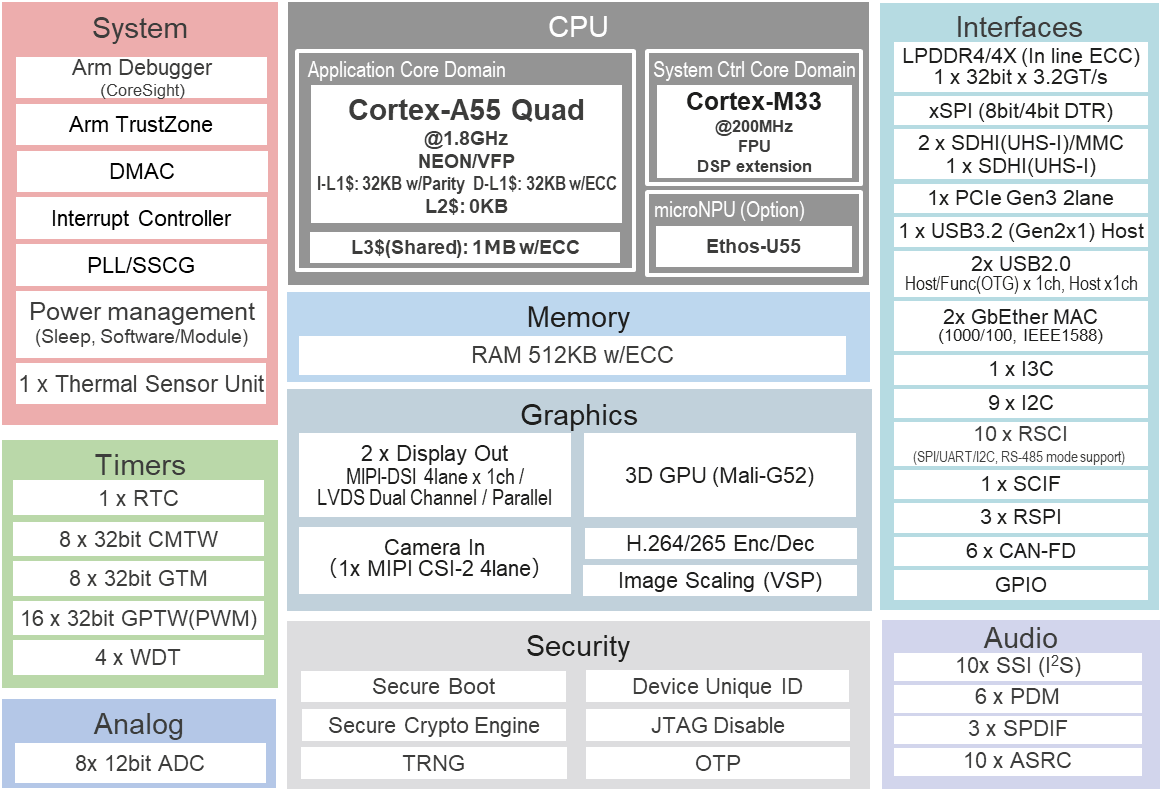
Task: Select the Power management block
Action: pyautogui.click(x=141, y=323)
